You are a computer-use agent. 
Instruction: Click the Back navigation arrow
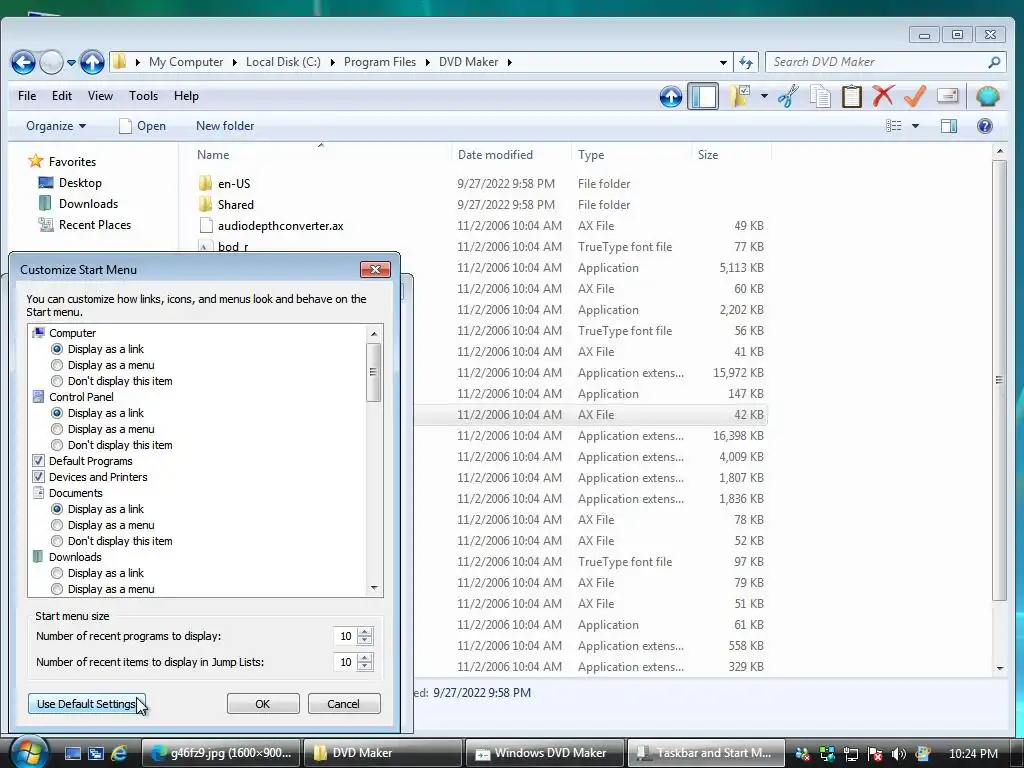pos(23,63)
